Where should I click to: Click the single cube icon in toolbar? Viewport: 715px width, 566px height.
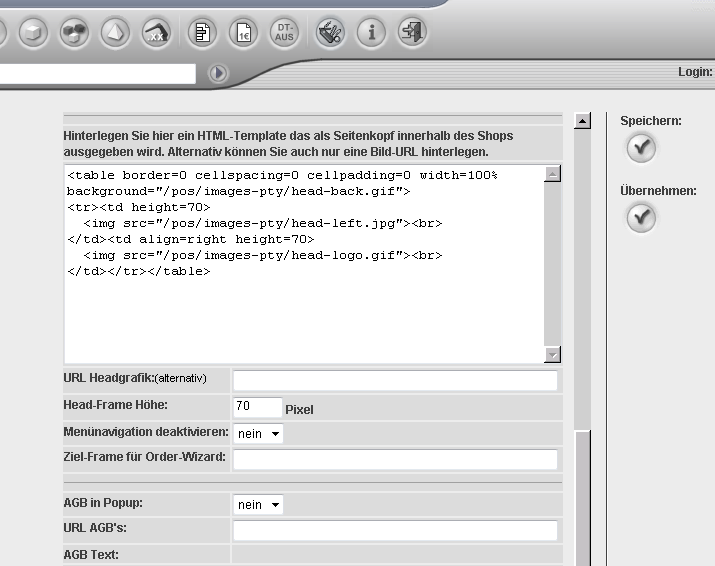33,33
